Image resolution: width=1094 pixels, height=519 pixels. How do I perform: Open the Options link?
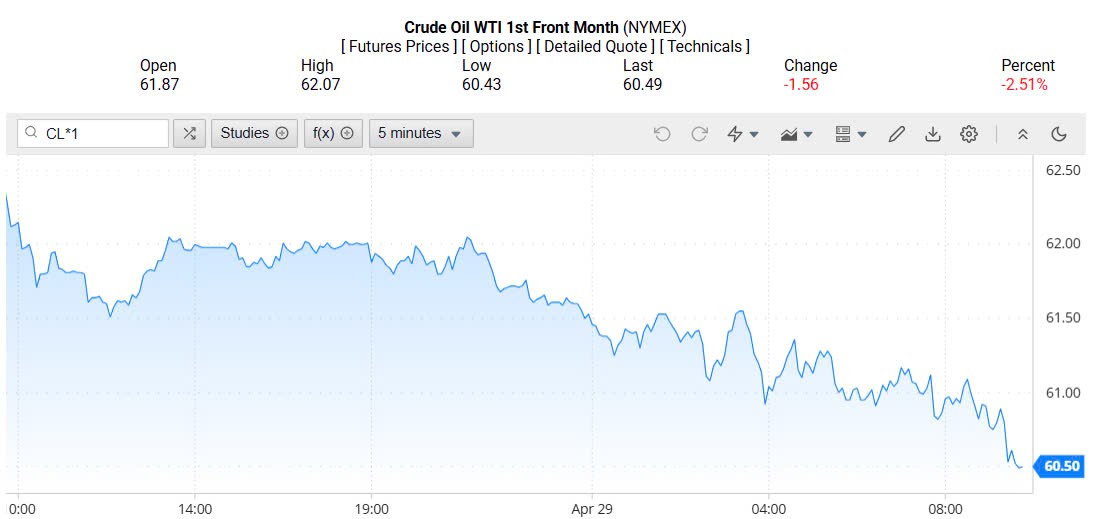coord(496,46)
